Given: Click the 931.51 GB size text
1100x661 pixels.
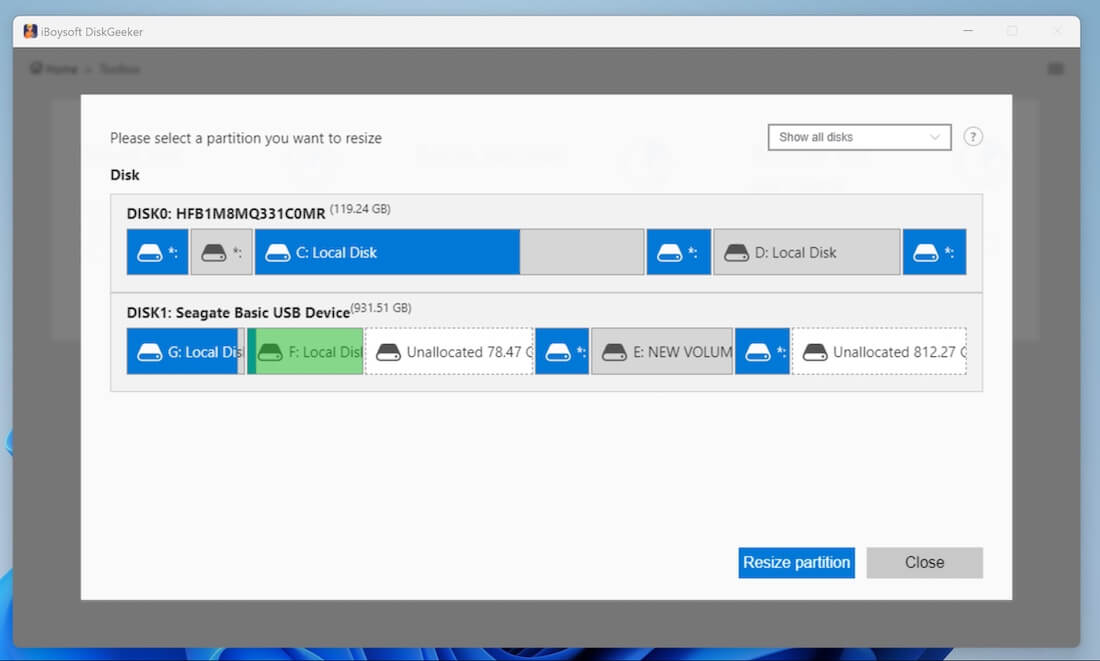Looking at the screenshot, I should [381, 308].
